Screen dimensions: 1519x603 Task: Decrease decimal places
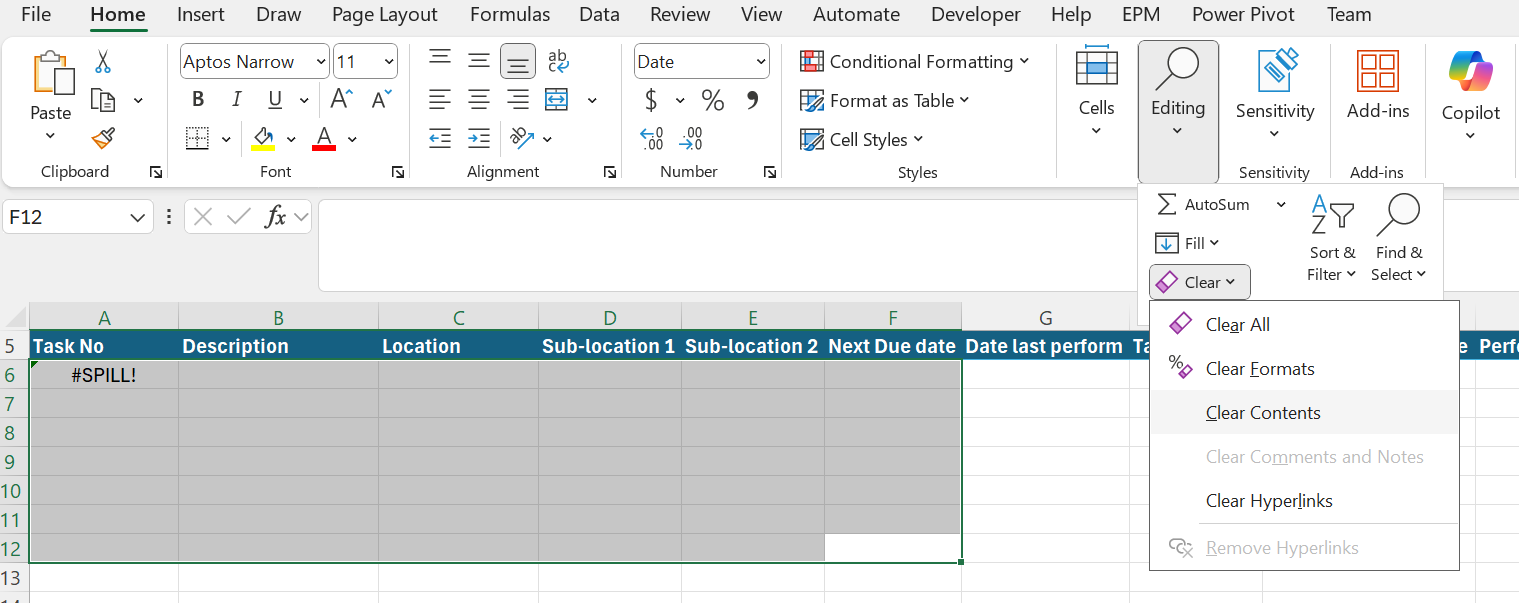click(690, 138)
